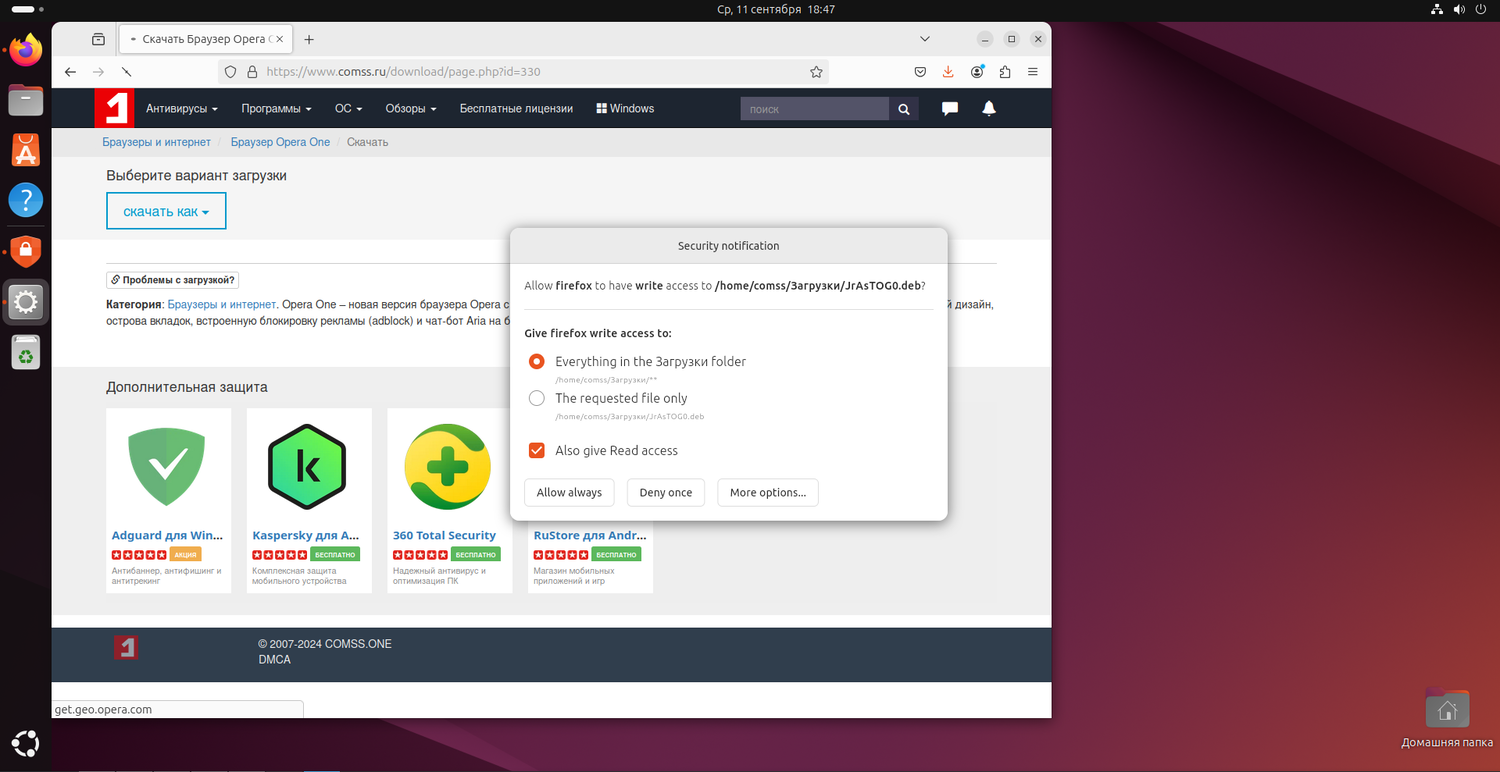This screenshot has height=772, width=1500.
Task: Open the "Браузеры и интернет" breadcrumb link
Action: (x=157, y=142)
